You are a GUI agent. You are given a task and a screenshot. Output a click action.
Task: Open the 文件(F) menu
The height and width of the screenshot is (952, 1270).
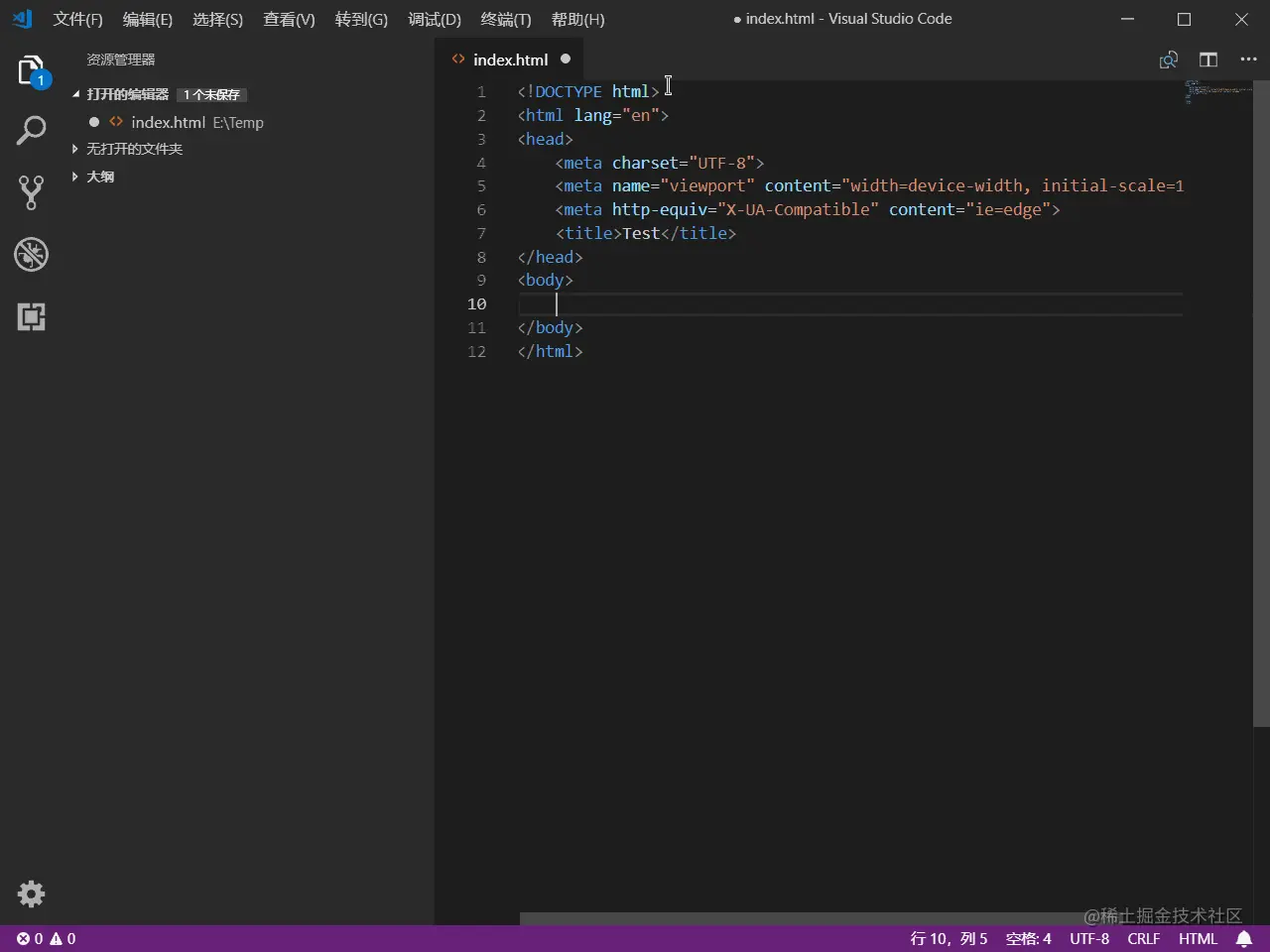click(x=77, y=19)
